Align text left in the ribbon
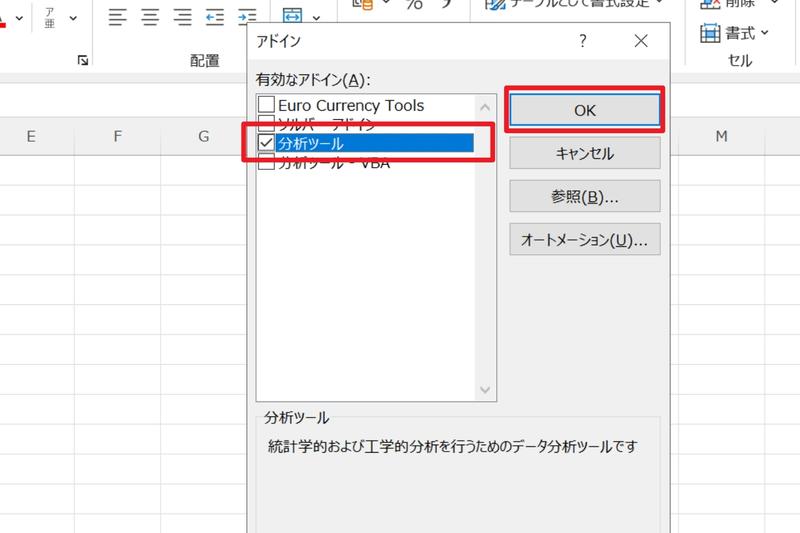The image size is (800, 533). (x=117, y=17)
